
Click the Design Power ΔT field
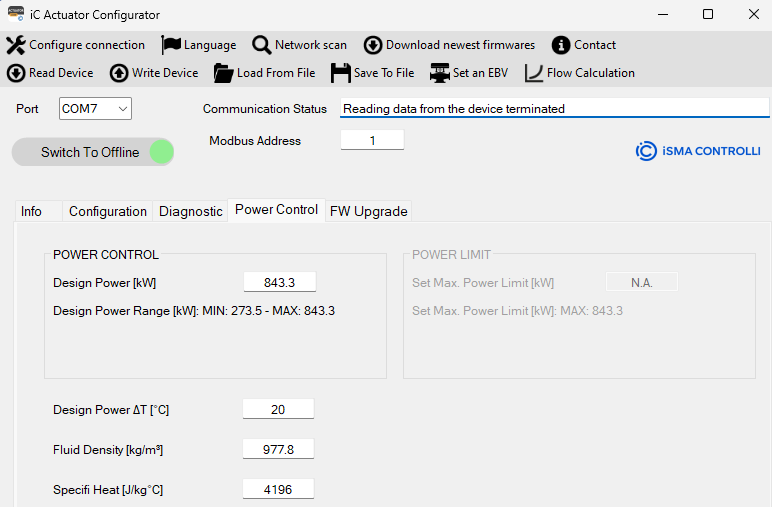pyautogui.click(x=278, y=409)
